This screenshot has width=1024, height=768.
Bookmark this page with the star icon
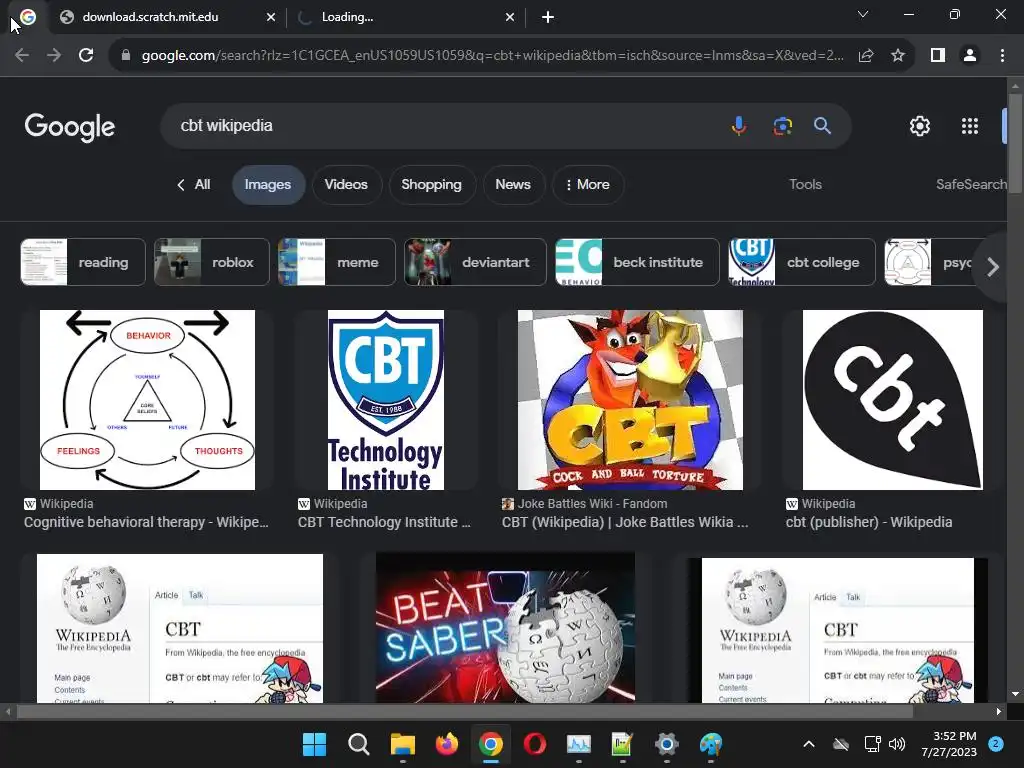pos(898,56)
